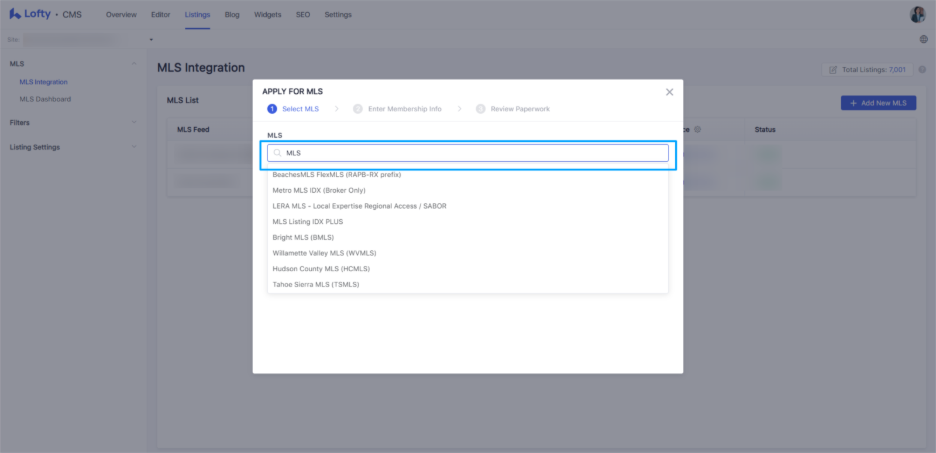The image size is (936, 453).
Task: Click the step 3 number icon
Action: tap(480, 109)
